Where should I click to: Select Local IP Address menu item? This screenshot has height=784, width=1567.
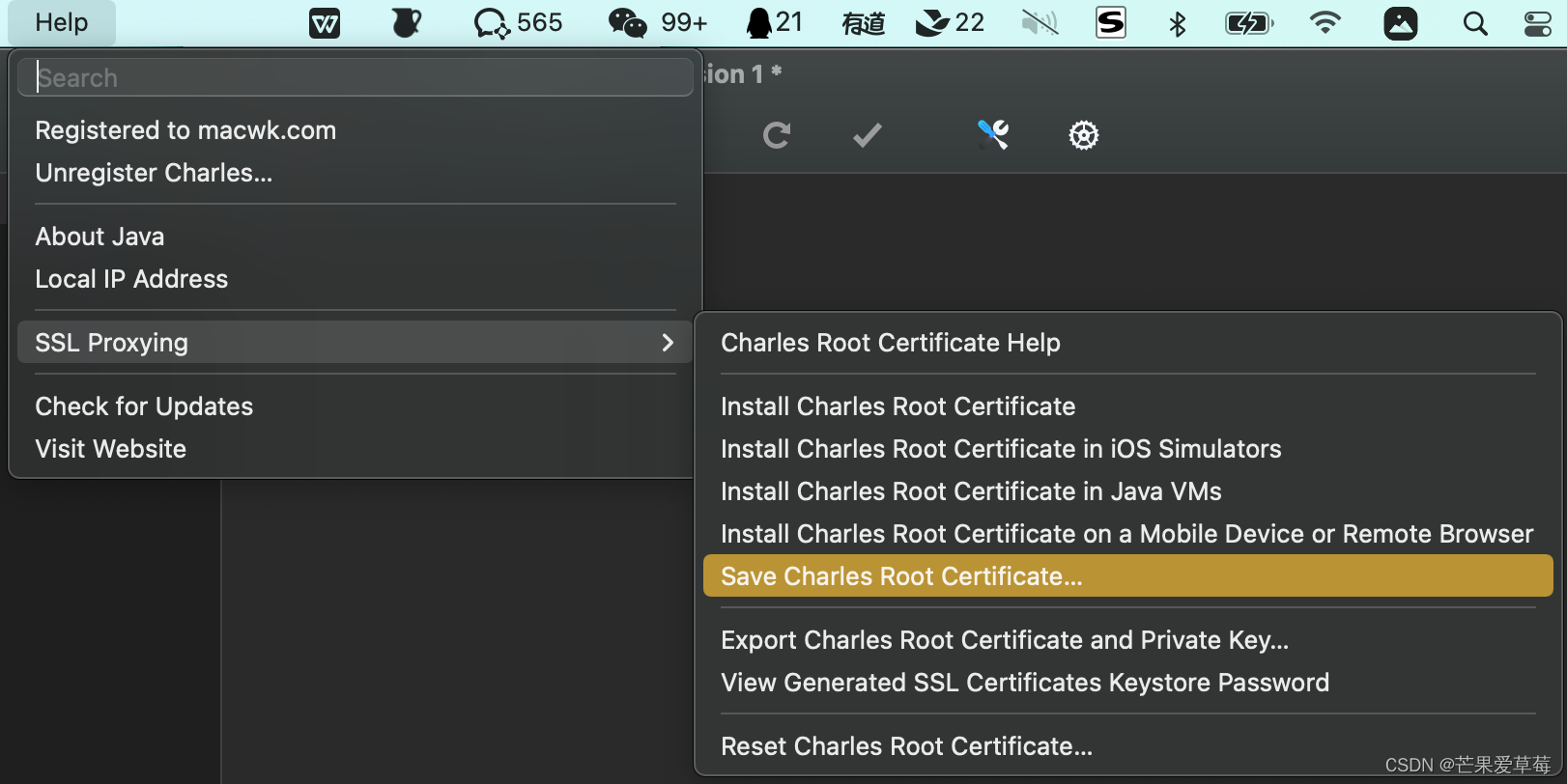(x=131, y=279)
